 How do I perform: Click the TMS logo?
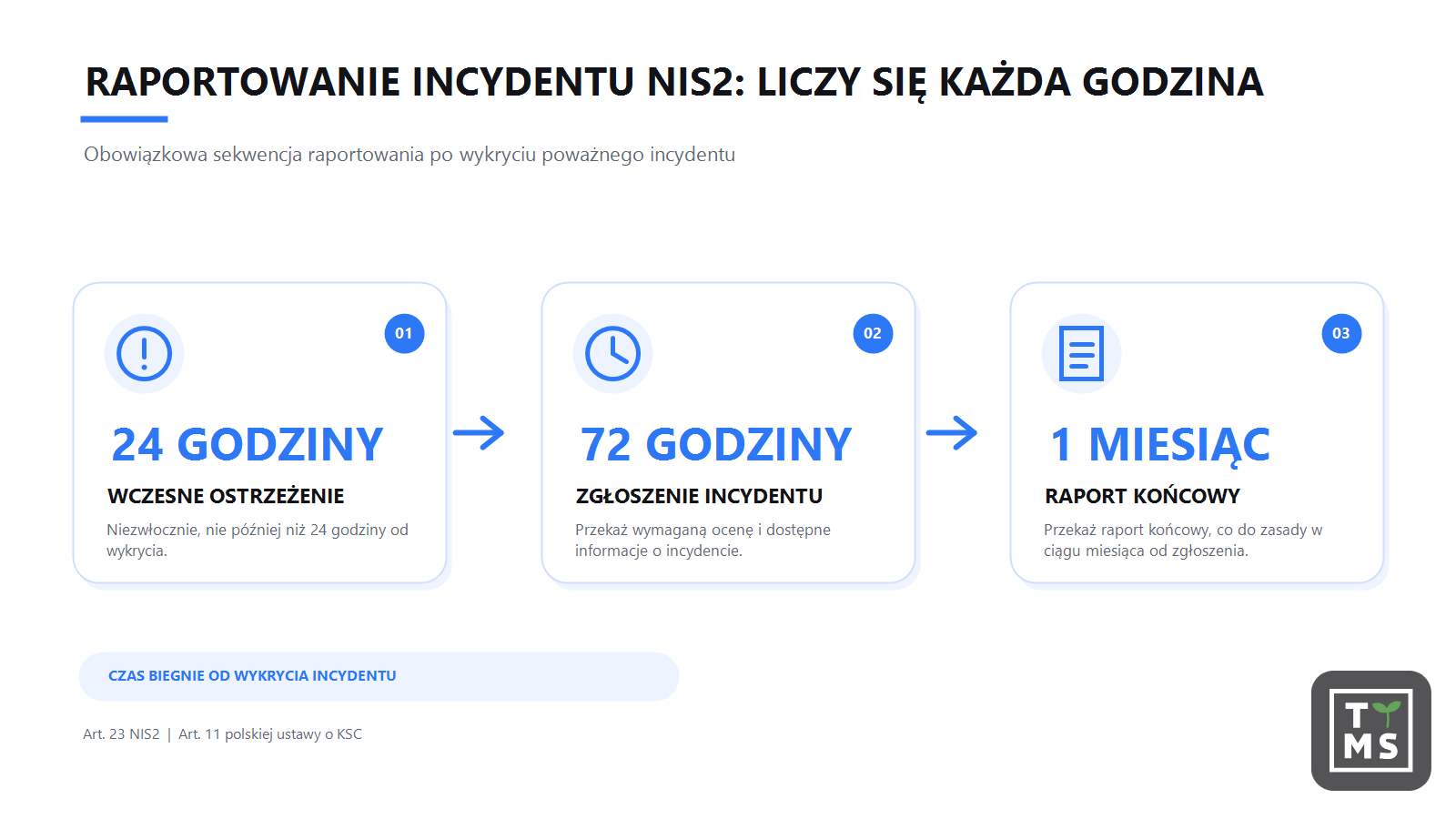pyautogui.click(x=1370, y=731)
